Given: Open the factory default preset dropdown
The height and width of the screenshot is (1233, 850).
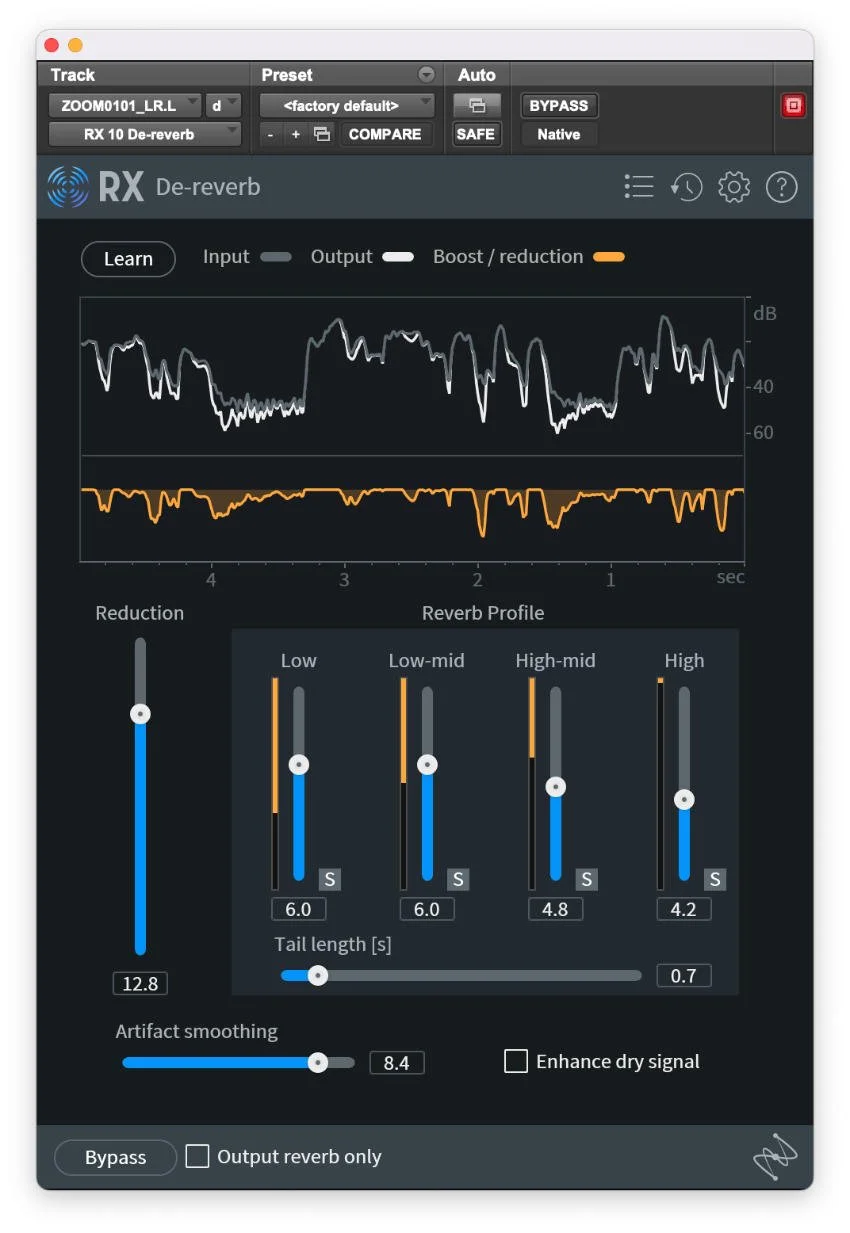Looking at the screenshot, I should pos(346,104).
